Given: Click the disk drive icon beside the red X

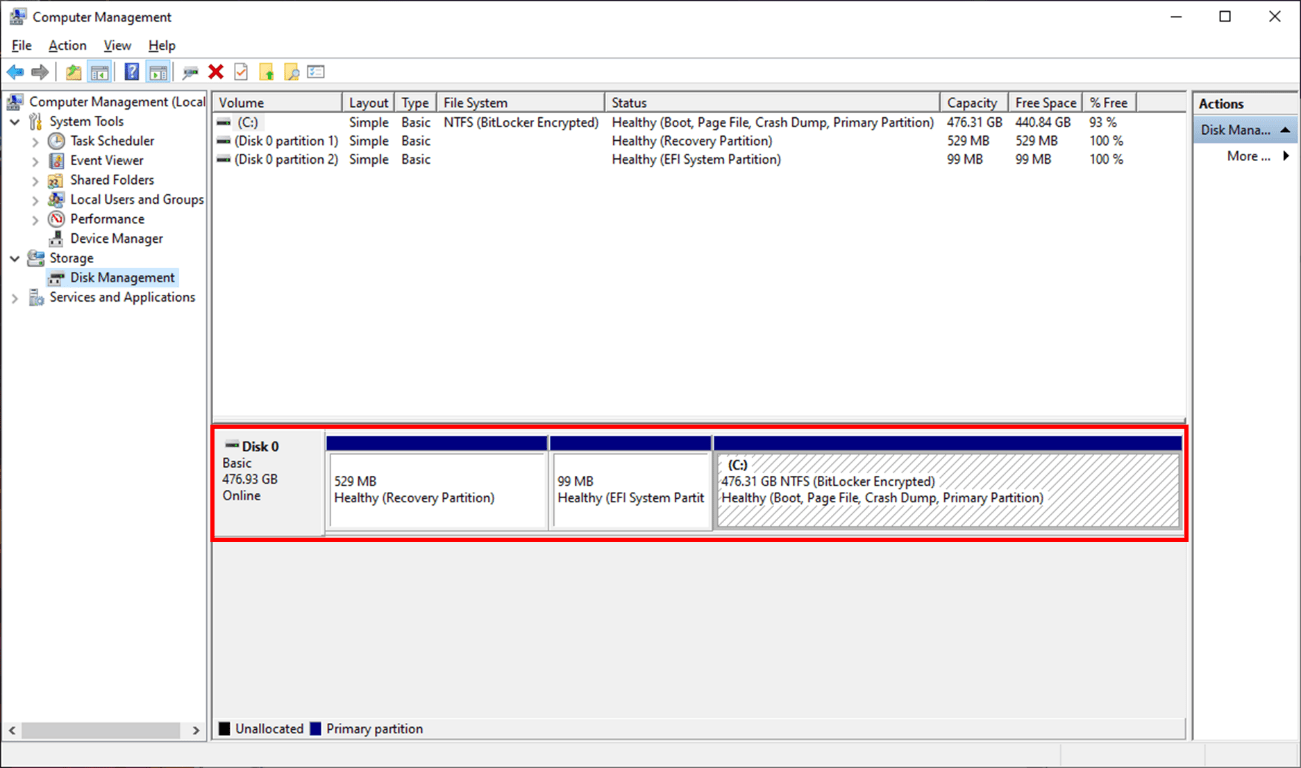Looking at the screenshot, I should click(x=190, y=72).
